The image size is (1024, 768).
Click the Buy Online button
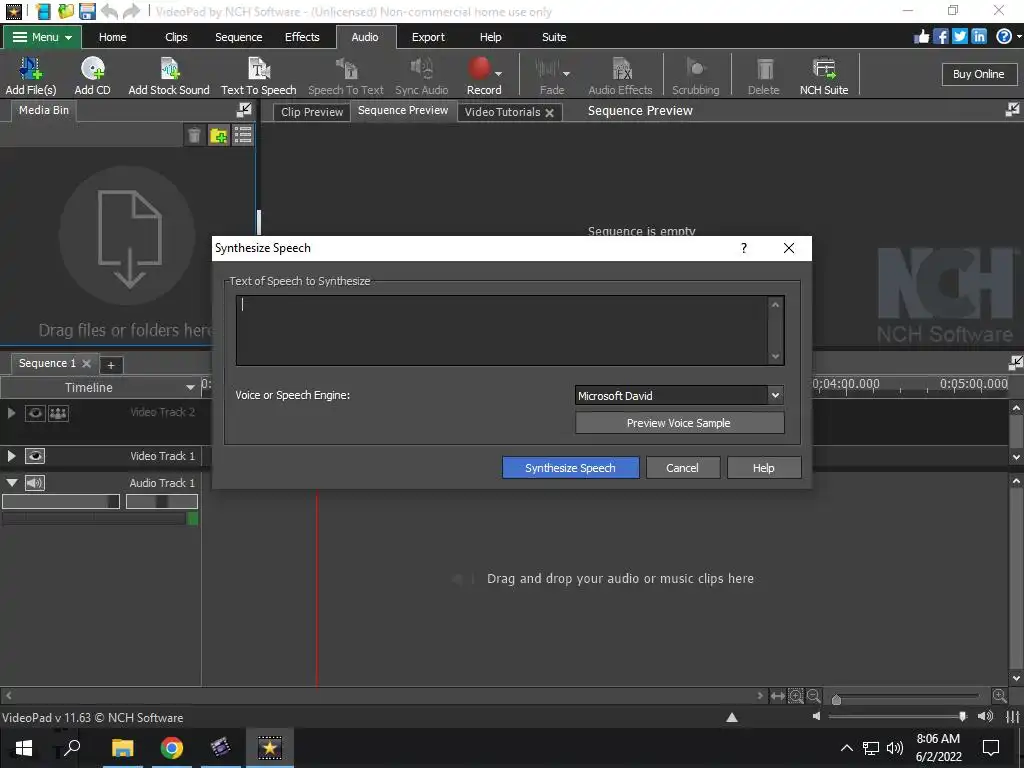point(978,74)
